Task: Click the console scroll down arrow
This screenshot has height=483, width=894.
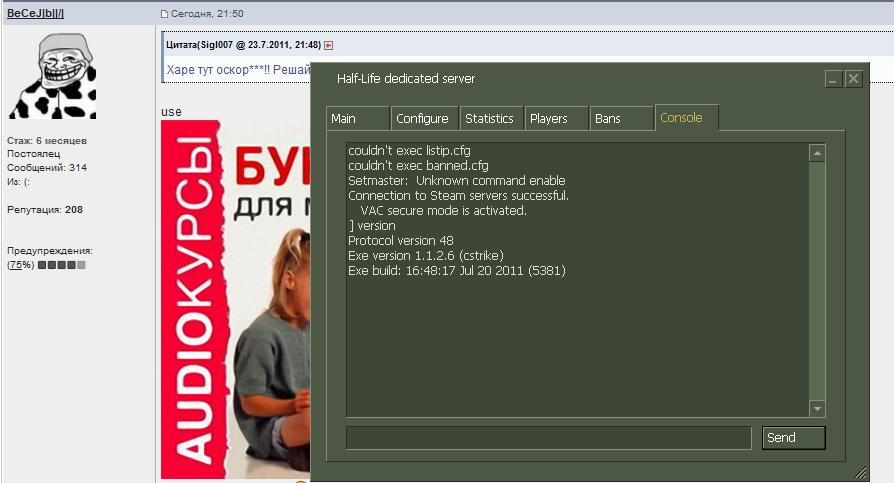Action: point(817,408)
